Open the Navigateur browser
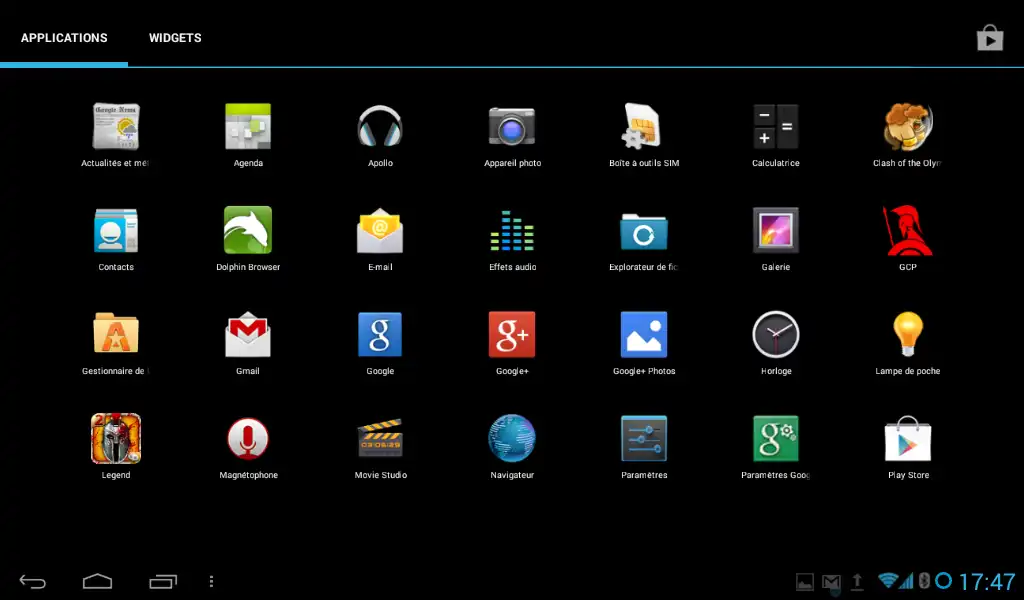The image size is (1024, 600). [x=512, y=438]
